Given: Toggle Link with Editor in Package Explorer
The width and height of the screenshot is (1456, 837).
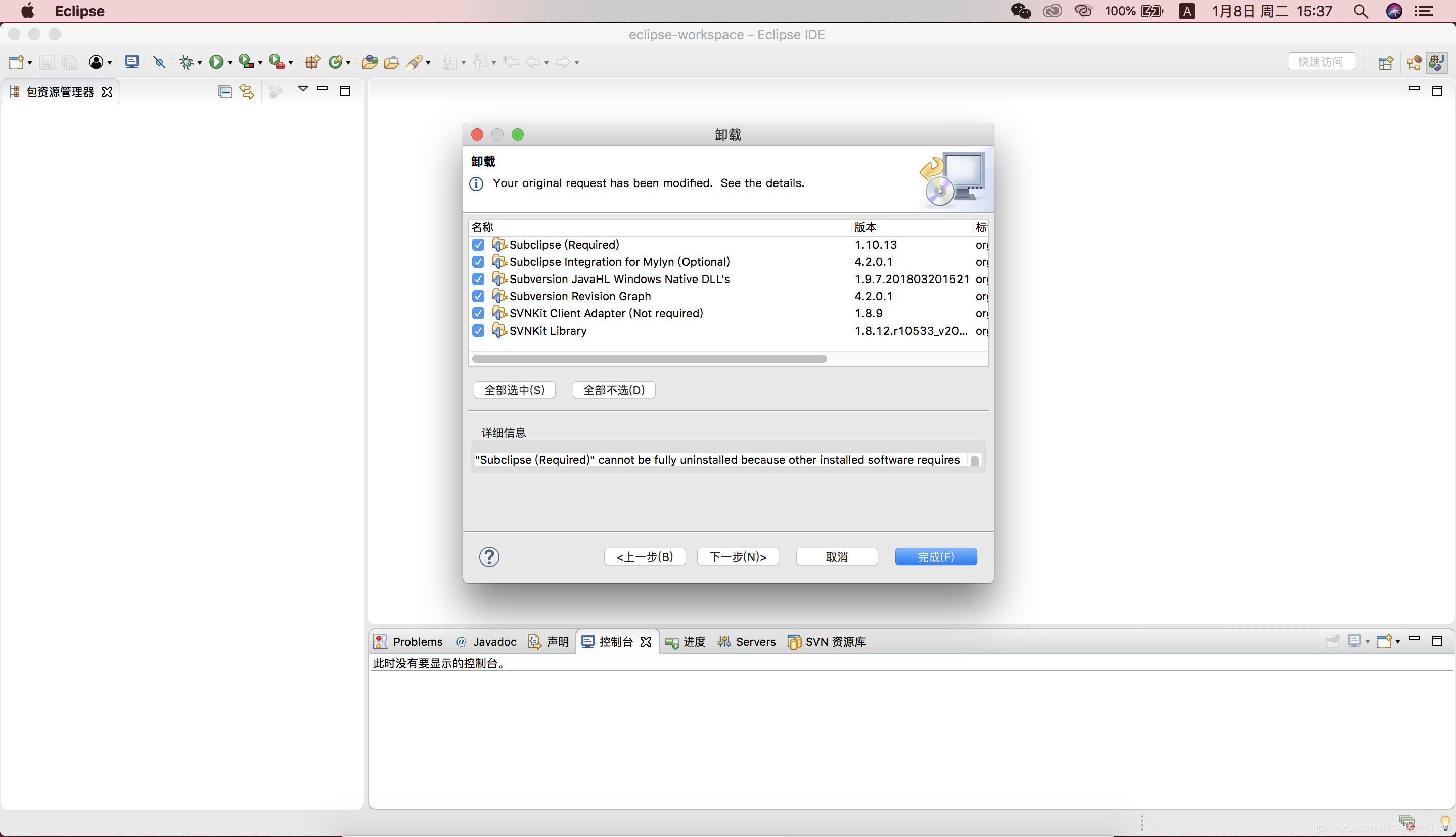Looking at the screenshot, I should (x=247, y=91).
